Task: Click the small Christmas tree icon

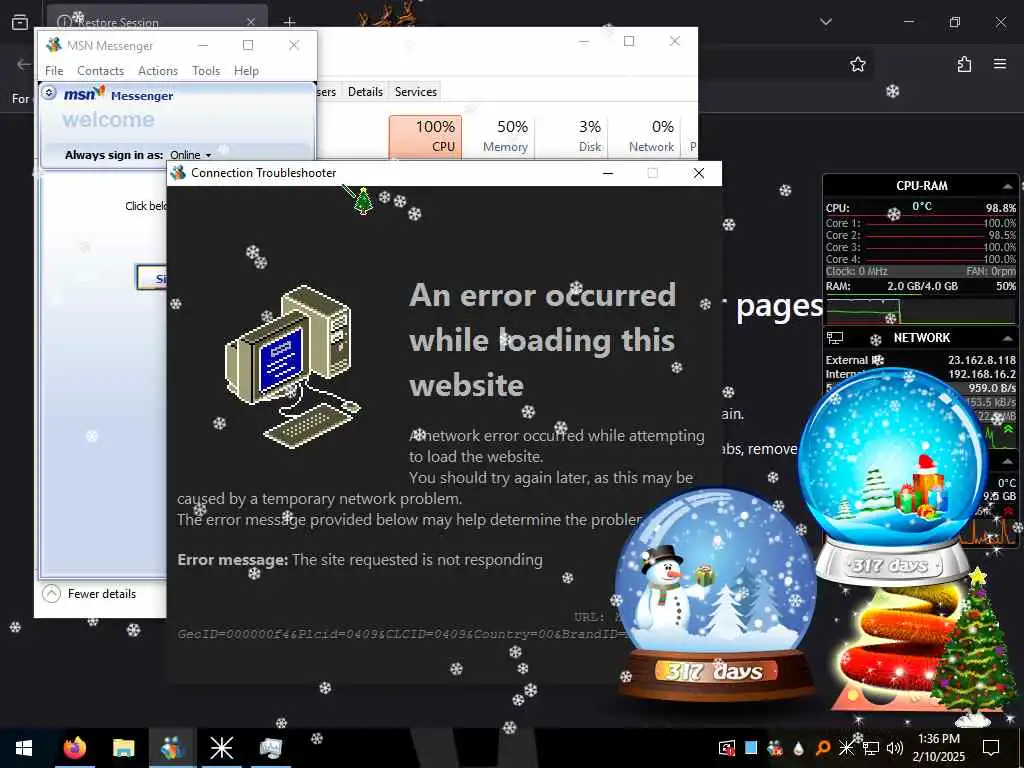Action: (x=363, y=201)
